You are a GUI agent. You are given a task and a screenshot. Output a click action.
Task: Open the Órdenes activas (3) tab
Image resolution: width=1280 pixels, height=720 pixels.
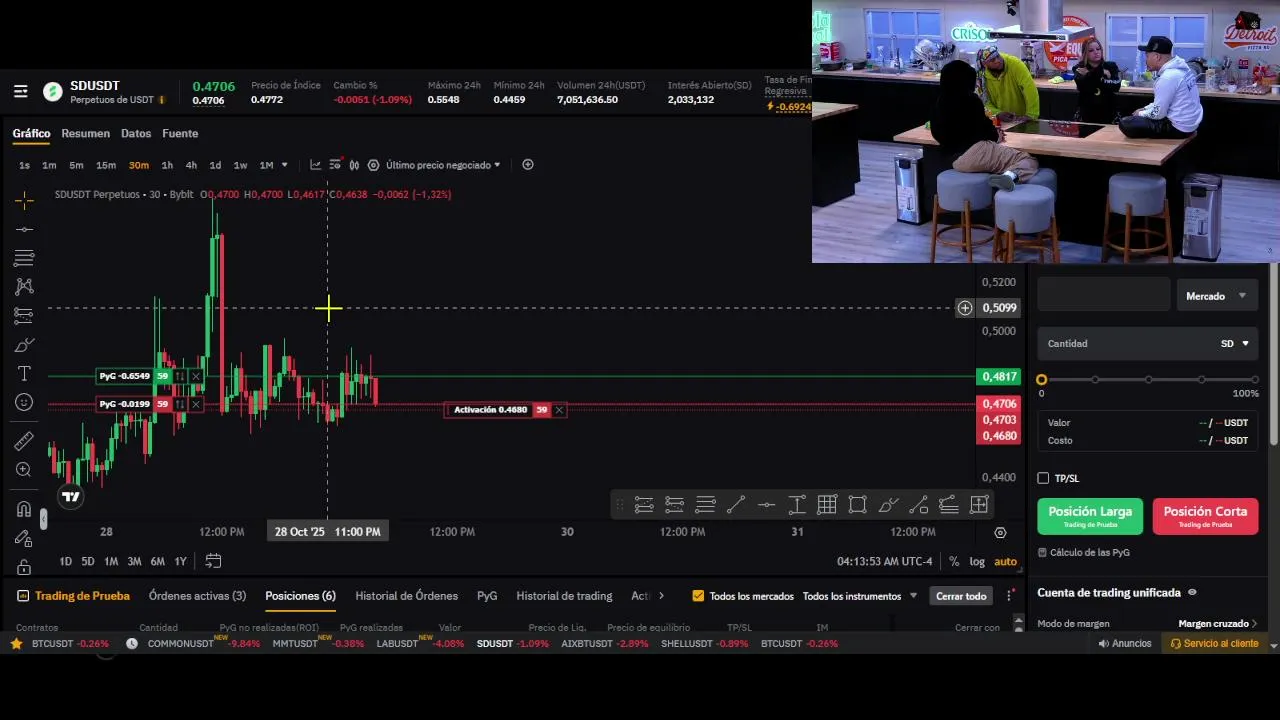(197, 596)
